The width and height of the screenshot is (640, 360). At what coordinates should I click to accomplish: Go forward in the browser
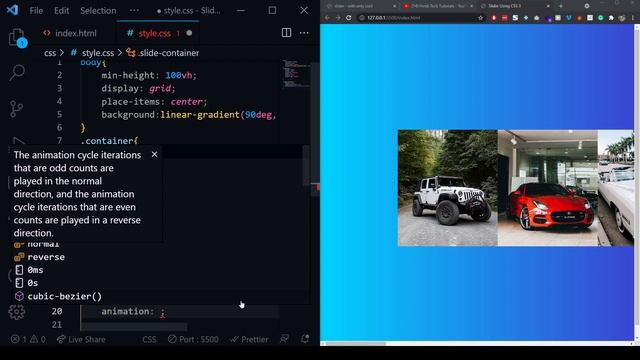[x=338, y=18]
